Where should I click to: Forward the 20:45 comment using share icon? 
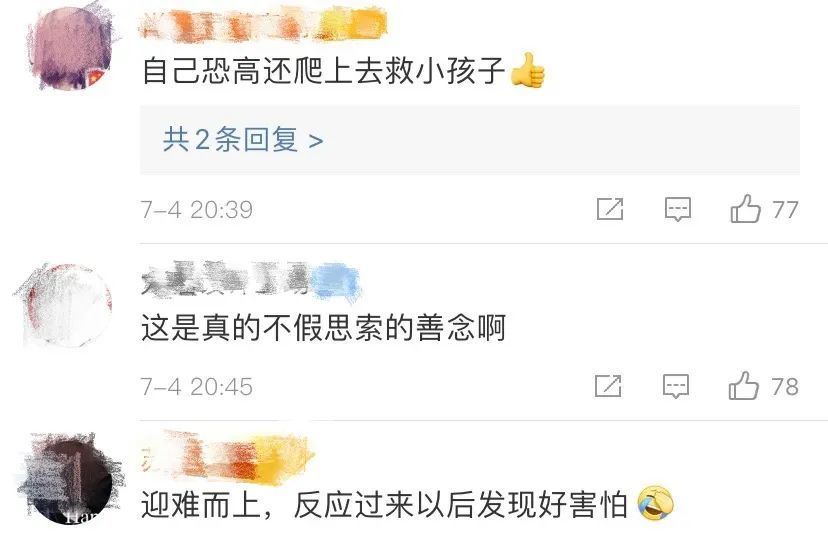[x=608, y=386]
